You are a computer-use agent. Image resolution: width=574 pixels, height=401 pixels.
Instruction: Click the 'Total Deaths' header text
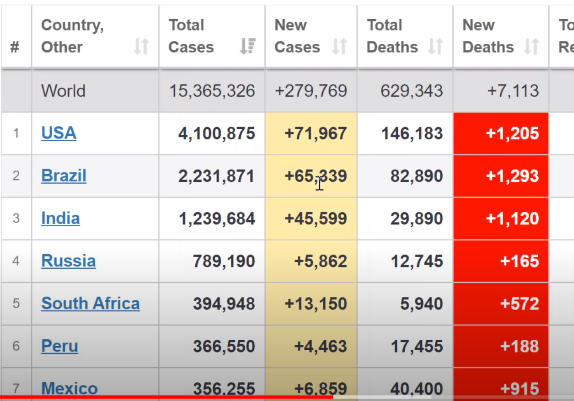click(392, 36)
